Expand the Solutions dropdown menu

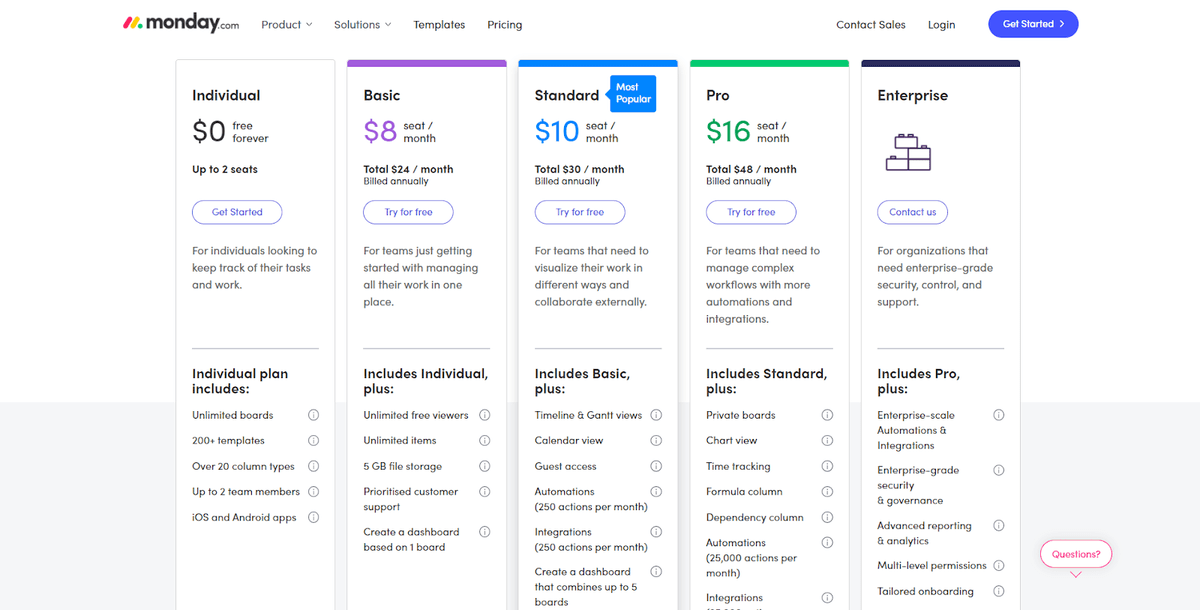pyautogui.click(x=363, y=24)
